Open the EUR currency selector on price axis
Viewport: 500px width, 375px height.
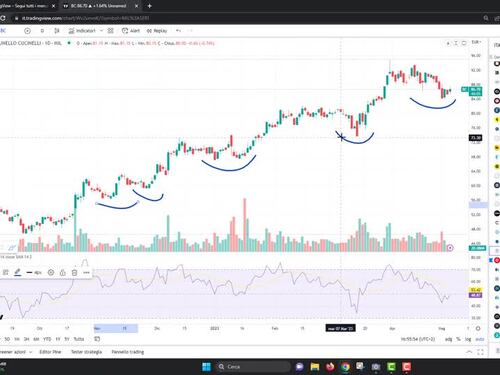(476, 42)
